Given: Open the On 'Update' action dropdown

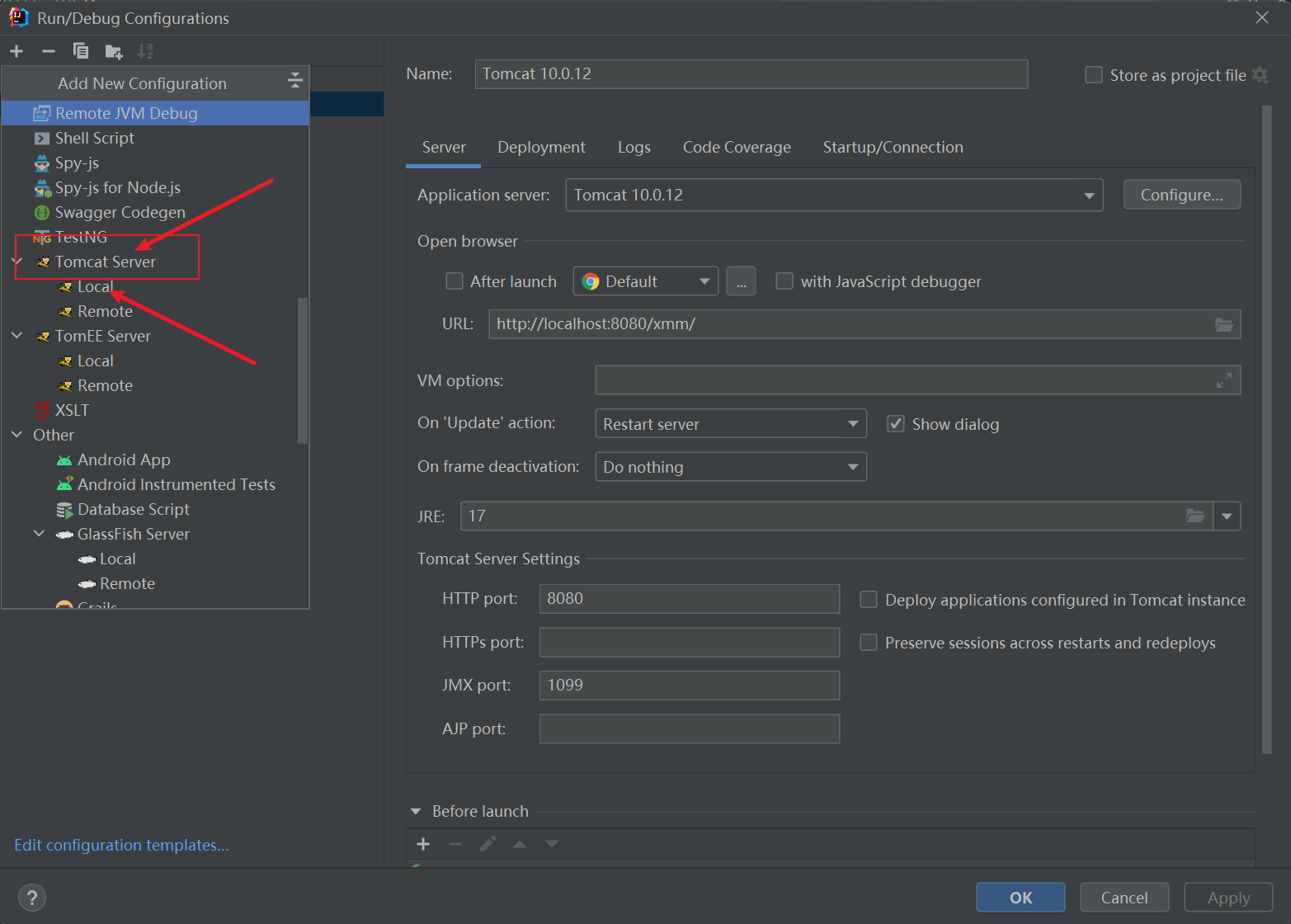Looking at the screenshot, I should (x=731, y=424).
